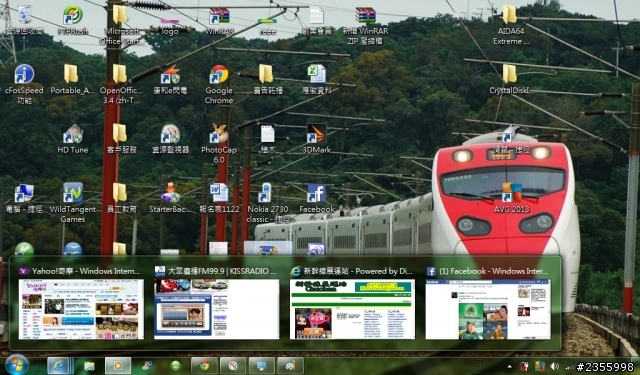The height and width of the screenshot is (375, 640).
Task: Launch the FTPRush shortcut
Action: [x=73, y=15]
